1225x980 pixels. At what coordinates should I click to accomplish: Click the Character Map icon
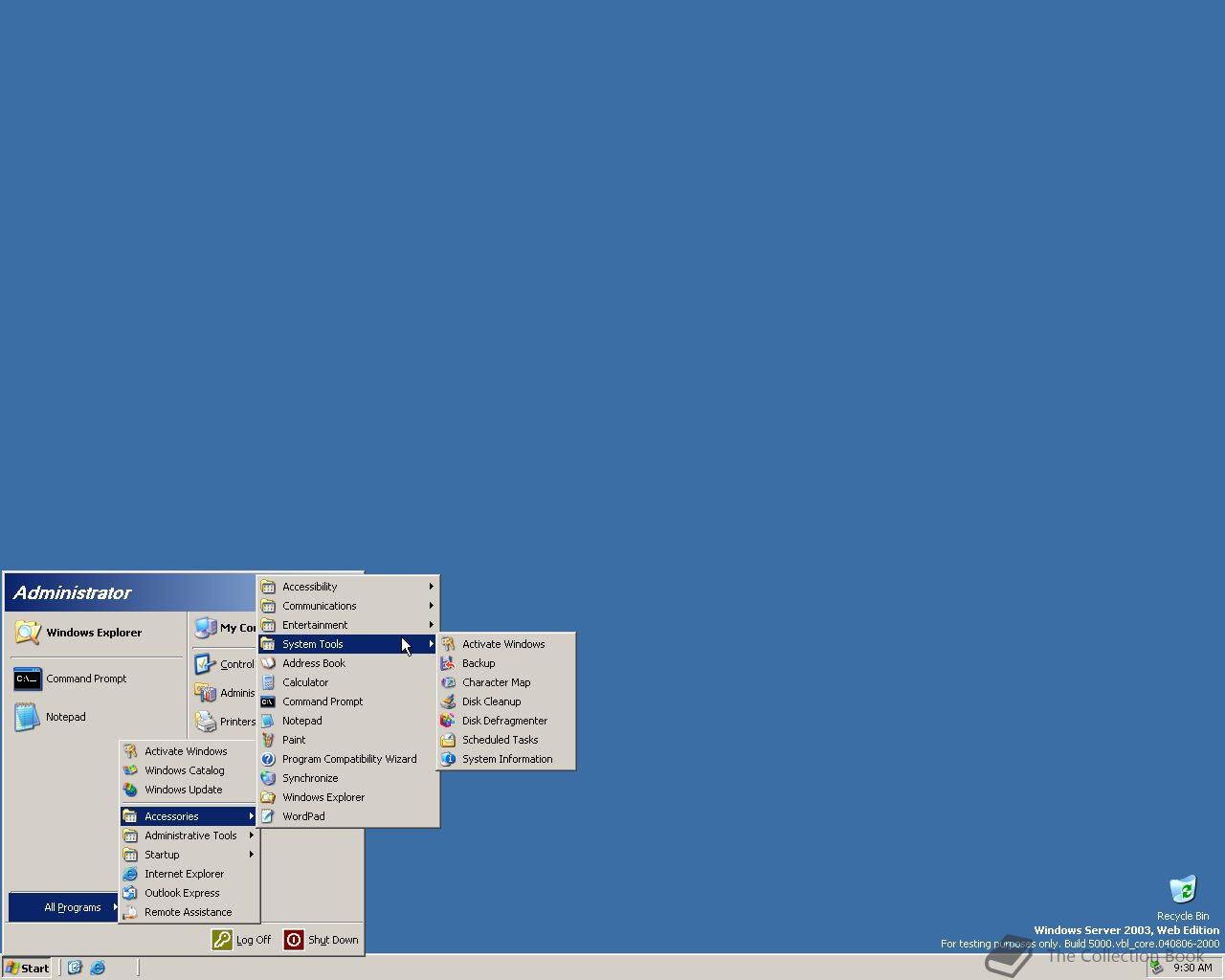448,682
